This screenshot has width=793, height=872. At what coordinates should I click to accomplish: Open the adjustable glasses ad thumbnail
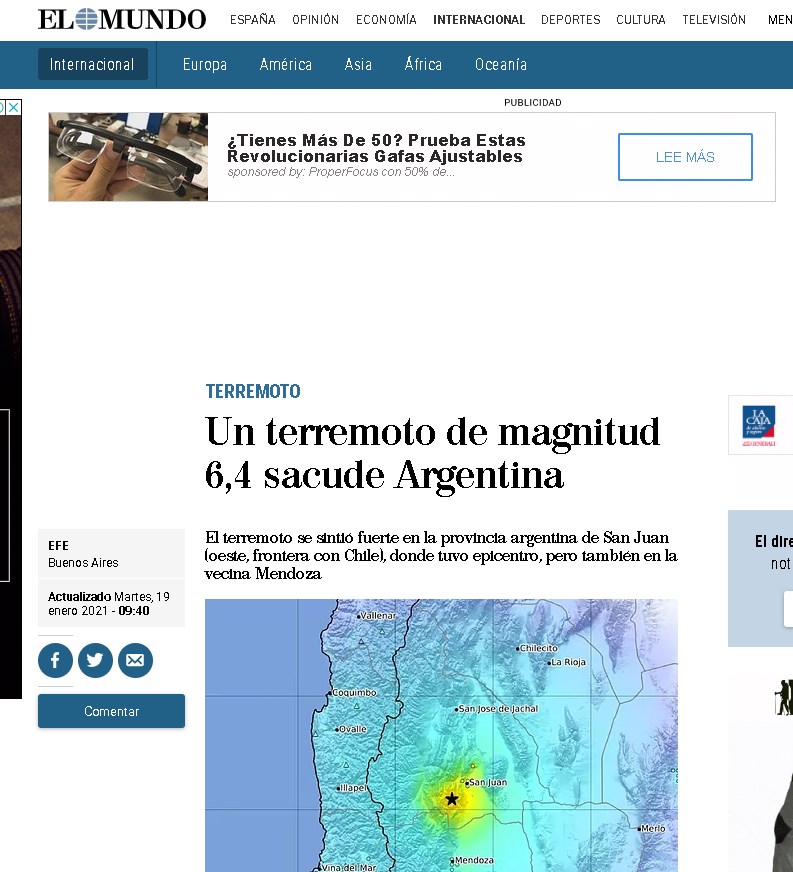point(129,157)
